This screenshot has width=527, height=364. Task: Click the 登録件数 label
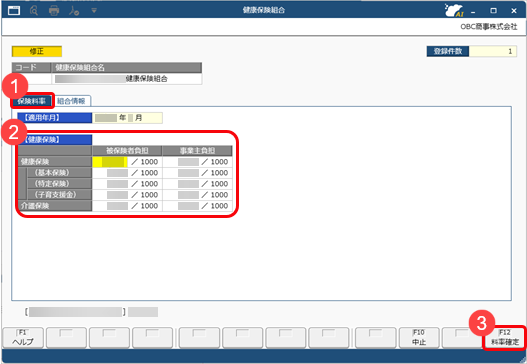click(448, 51)
